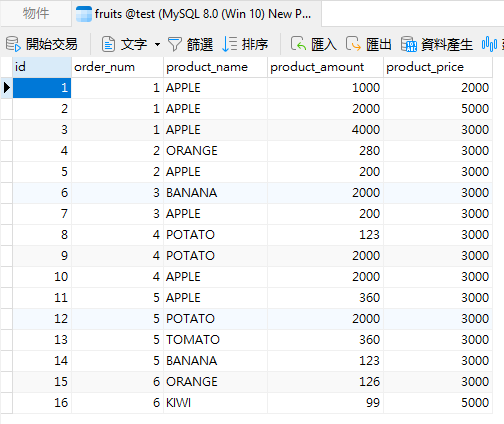
Task: Select ORANGE cell in row id 4
Action: [x=215, y=151]
